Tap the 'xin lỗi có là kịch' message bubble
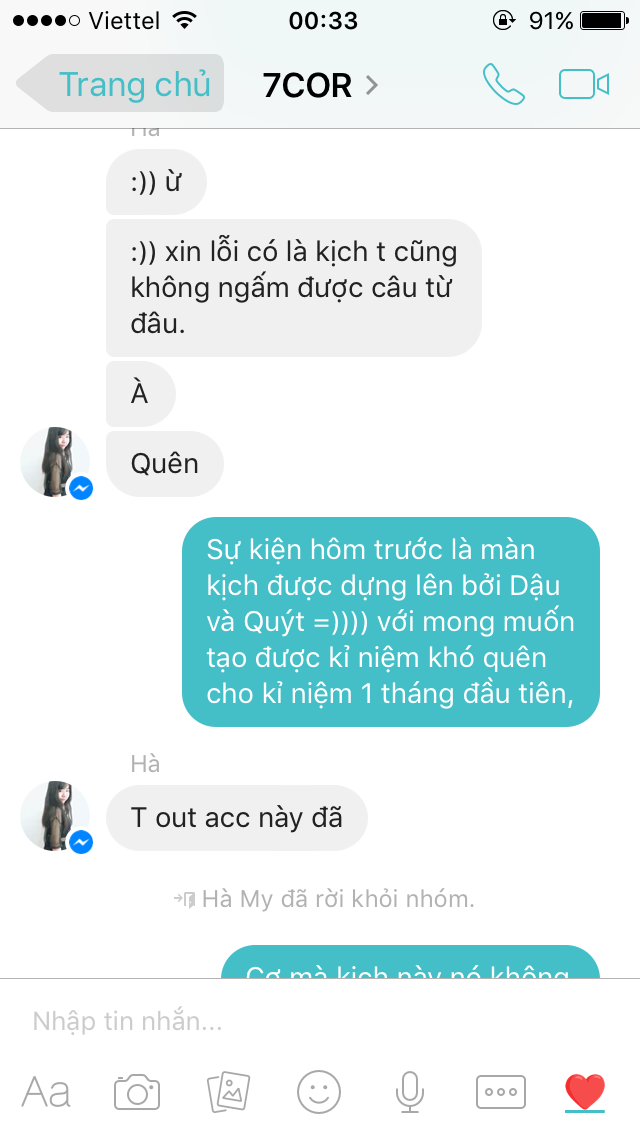 click(x=294, y=288)
